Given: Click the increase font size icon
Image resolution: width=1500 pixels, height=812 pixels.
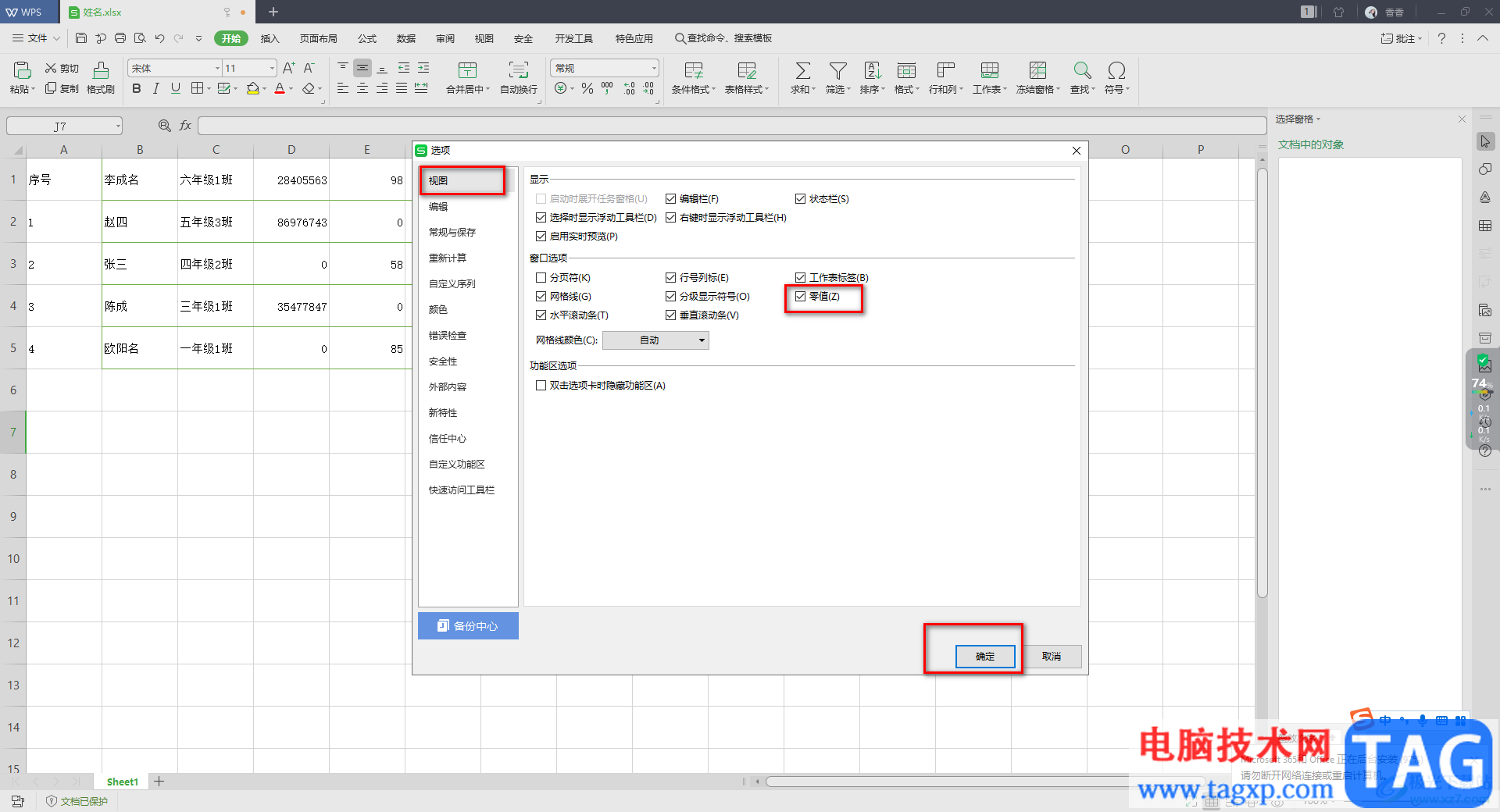Looking at the screenshot, I should pyautogui.click(x=288, y=68).
